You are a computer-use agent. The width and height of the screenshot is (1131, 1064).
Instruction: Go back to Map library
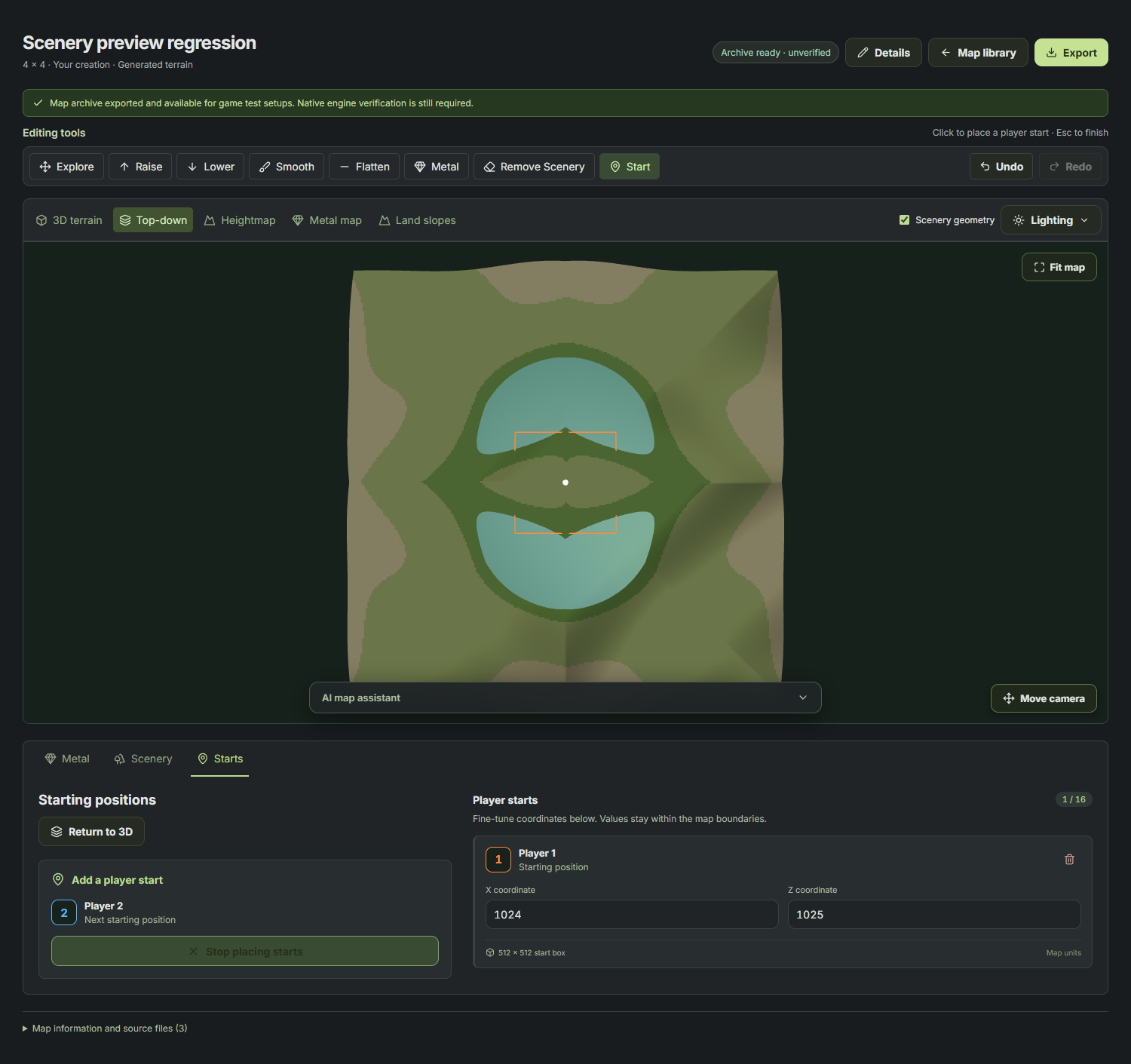[x=978, y=53]
